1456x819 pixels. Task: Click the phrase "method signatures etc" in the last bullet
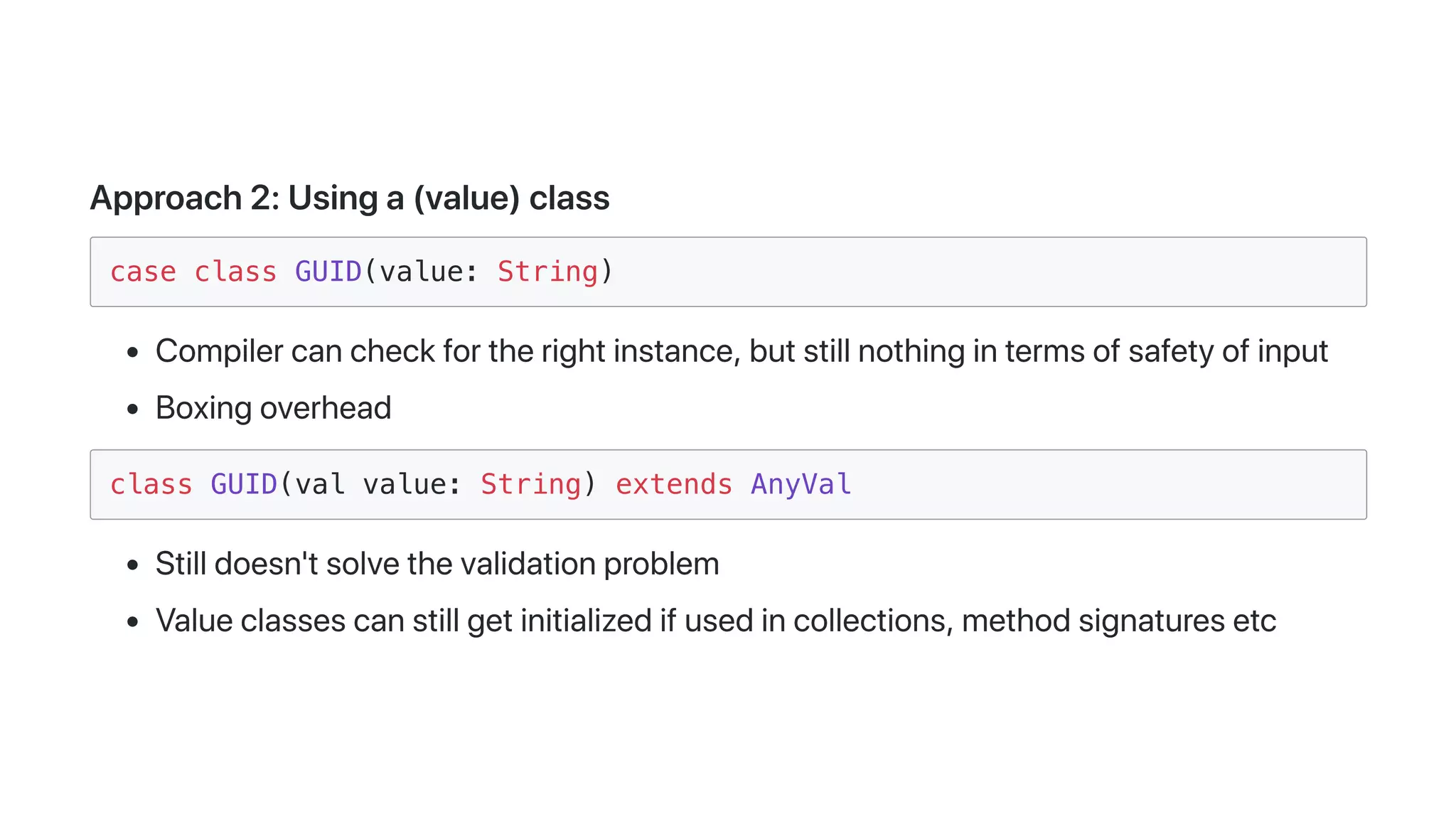(1118, 621)
